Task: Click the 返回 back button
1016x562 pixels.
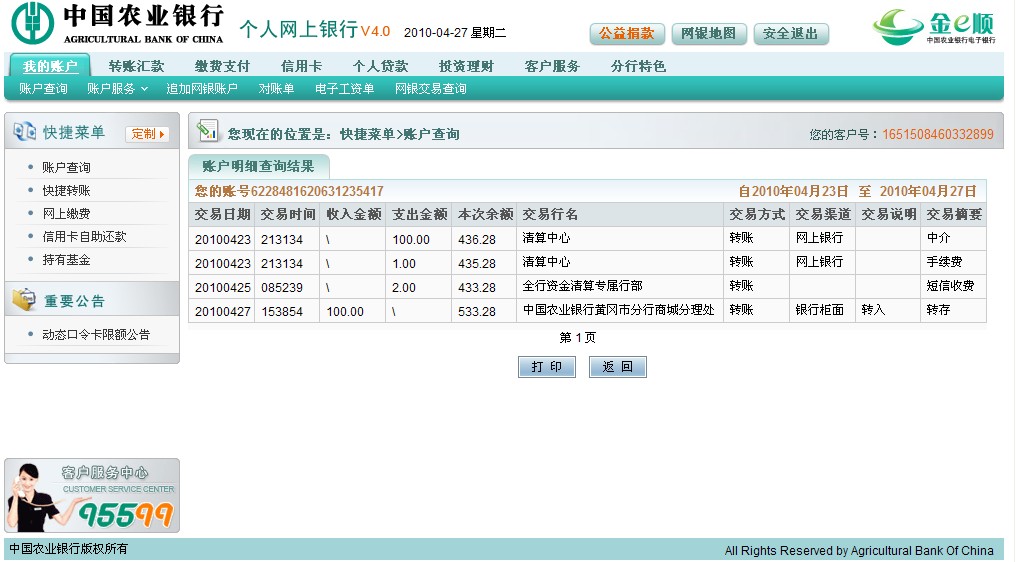Action: click(x=618, y=367)
